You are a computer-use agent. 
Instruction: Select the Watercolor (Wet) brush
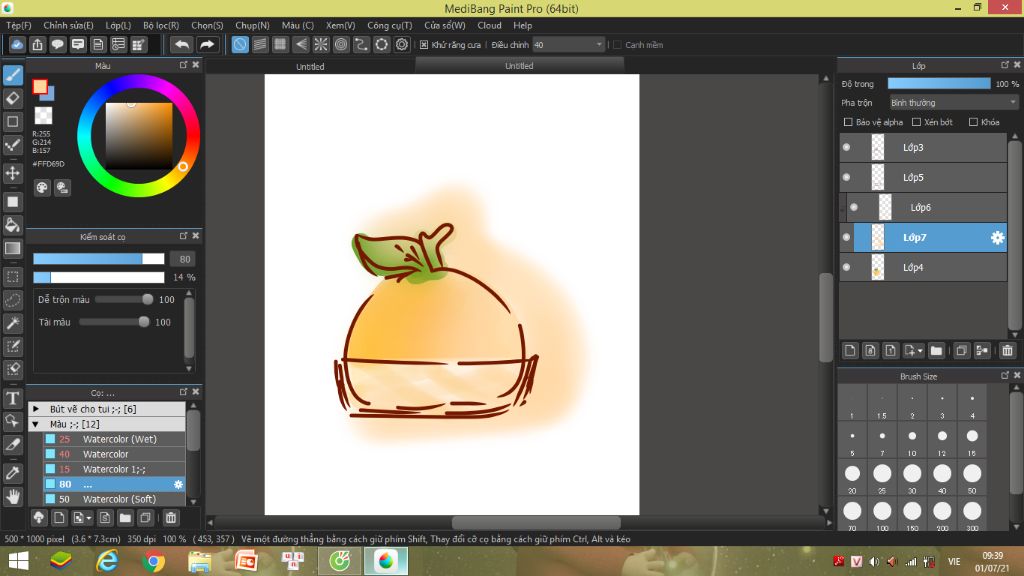[x=119, y=439]
